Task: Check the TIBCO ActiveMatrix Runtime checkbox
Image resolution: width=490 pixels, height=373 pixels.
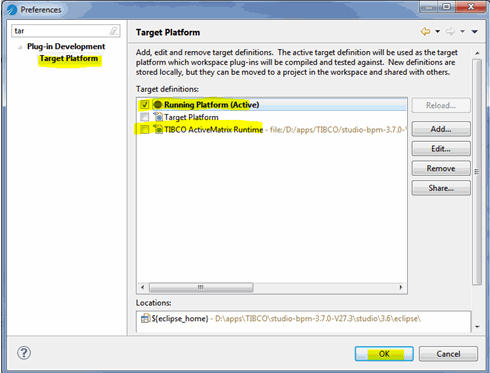Action: click(x=145, y=129)
